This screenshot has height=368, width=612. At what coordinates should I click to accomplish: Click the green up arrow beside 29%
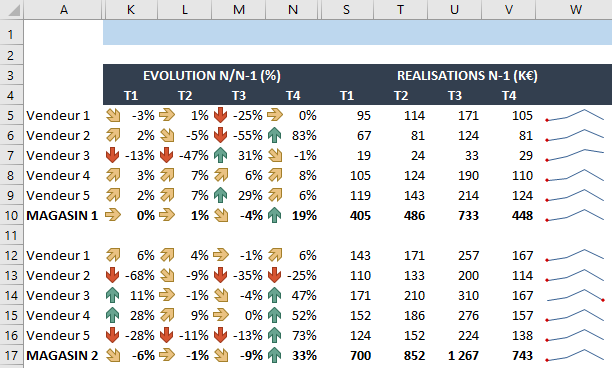[221, 195]
